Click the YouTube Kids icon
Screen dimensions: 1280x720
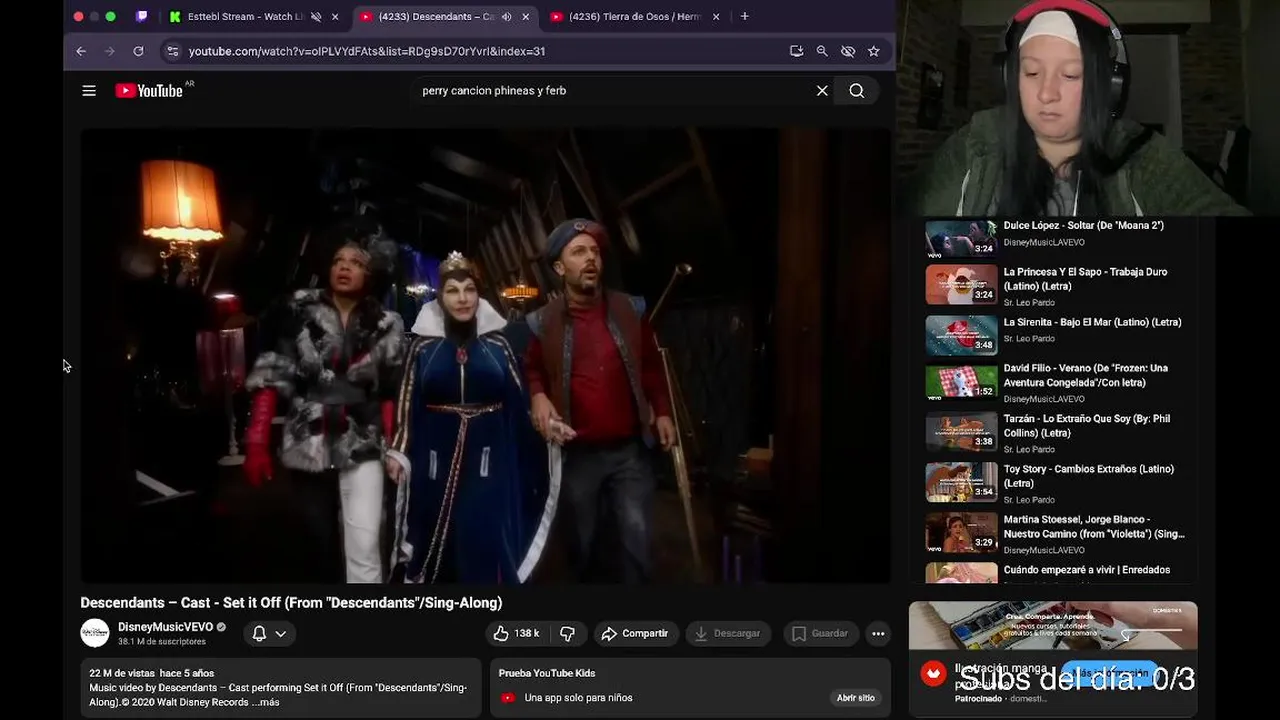click(x=507, y=698)
